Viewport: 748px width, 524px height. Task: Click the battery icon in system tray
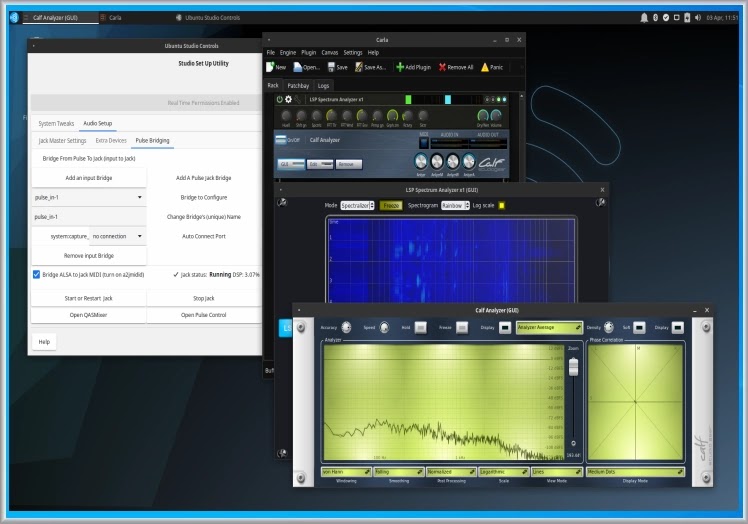[687, 18]
